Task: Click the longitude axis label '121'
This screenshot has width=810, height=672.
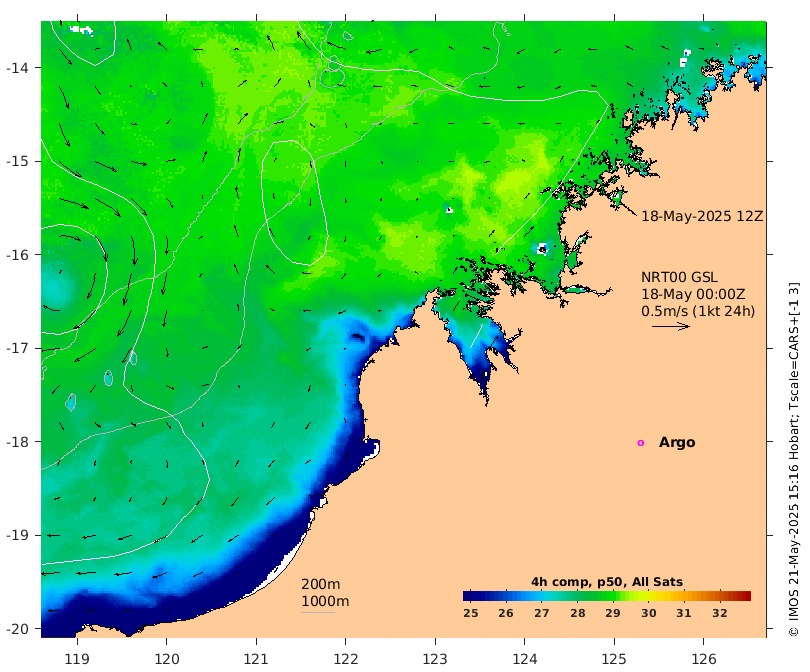Action: 256,659
